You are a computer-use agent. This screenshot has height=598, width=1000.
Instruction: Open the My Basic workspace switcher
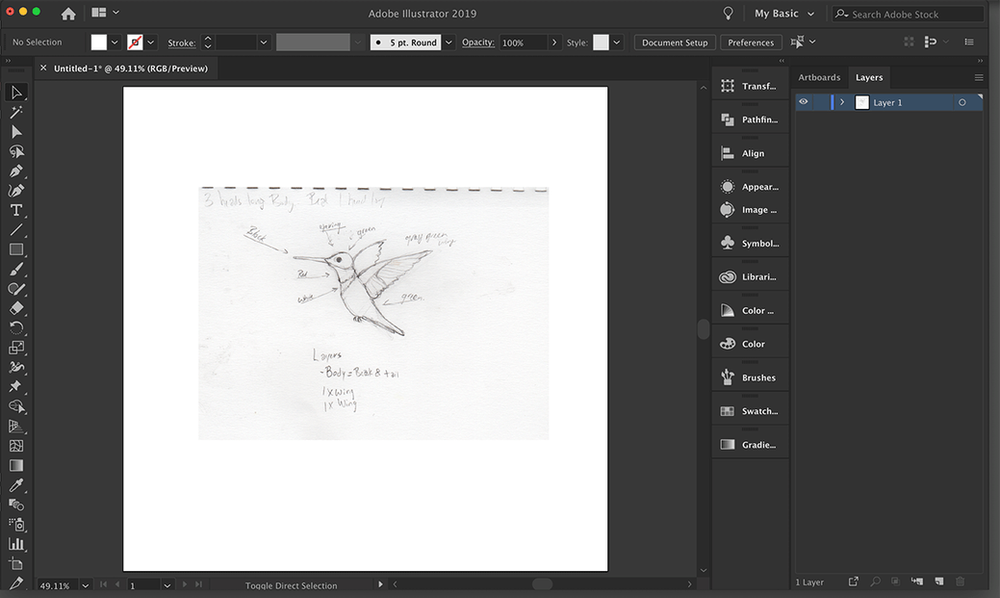coord(784,13)
